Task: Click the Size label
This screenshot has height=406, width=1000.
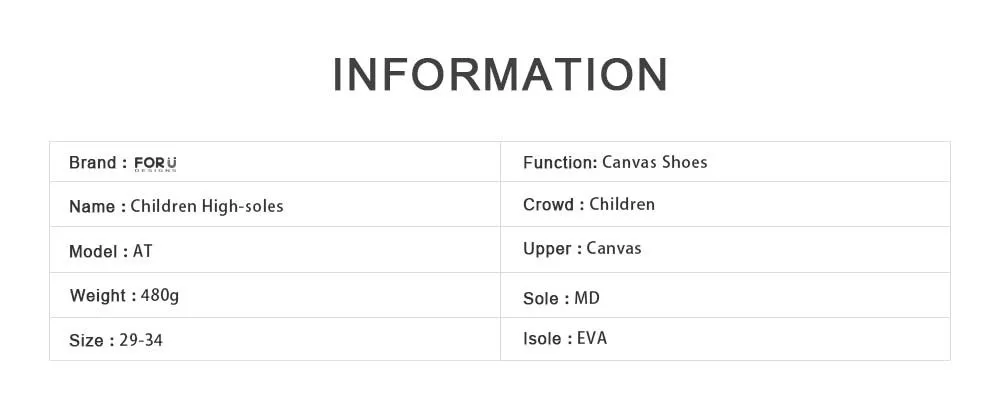Action: pyautogui.click(x=86, y=341)
